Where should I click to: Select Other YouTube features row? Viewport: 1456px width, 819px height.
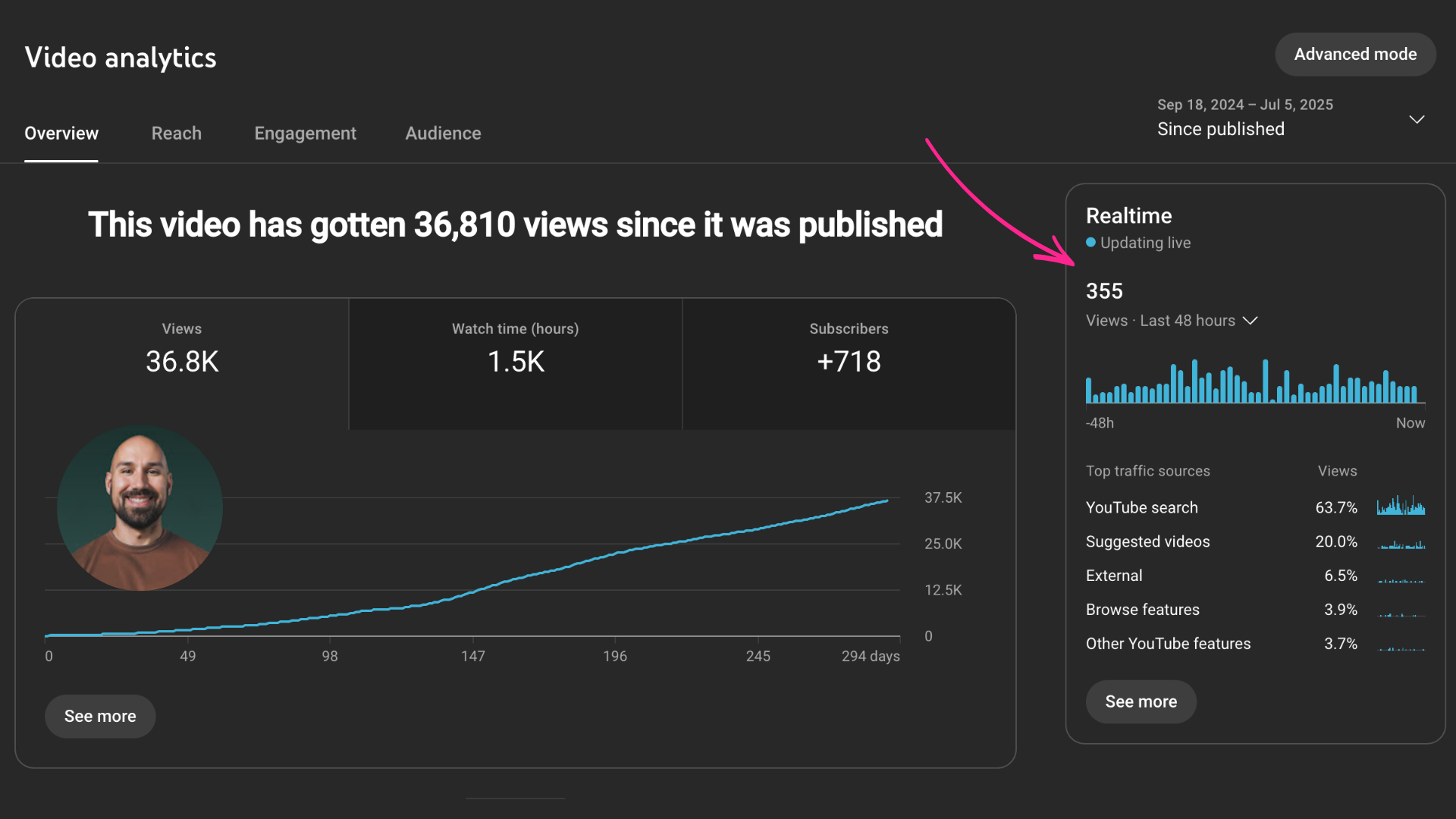coord(1255,644)
